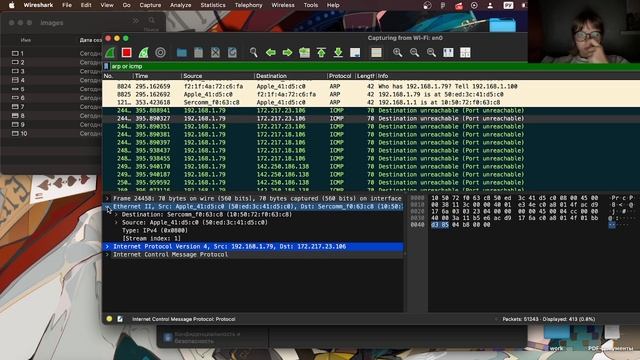Start a new capture with shark fin icon
The width and height of the screenshot is (640, 360).
point(110,53)
